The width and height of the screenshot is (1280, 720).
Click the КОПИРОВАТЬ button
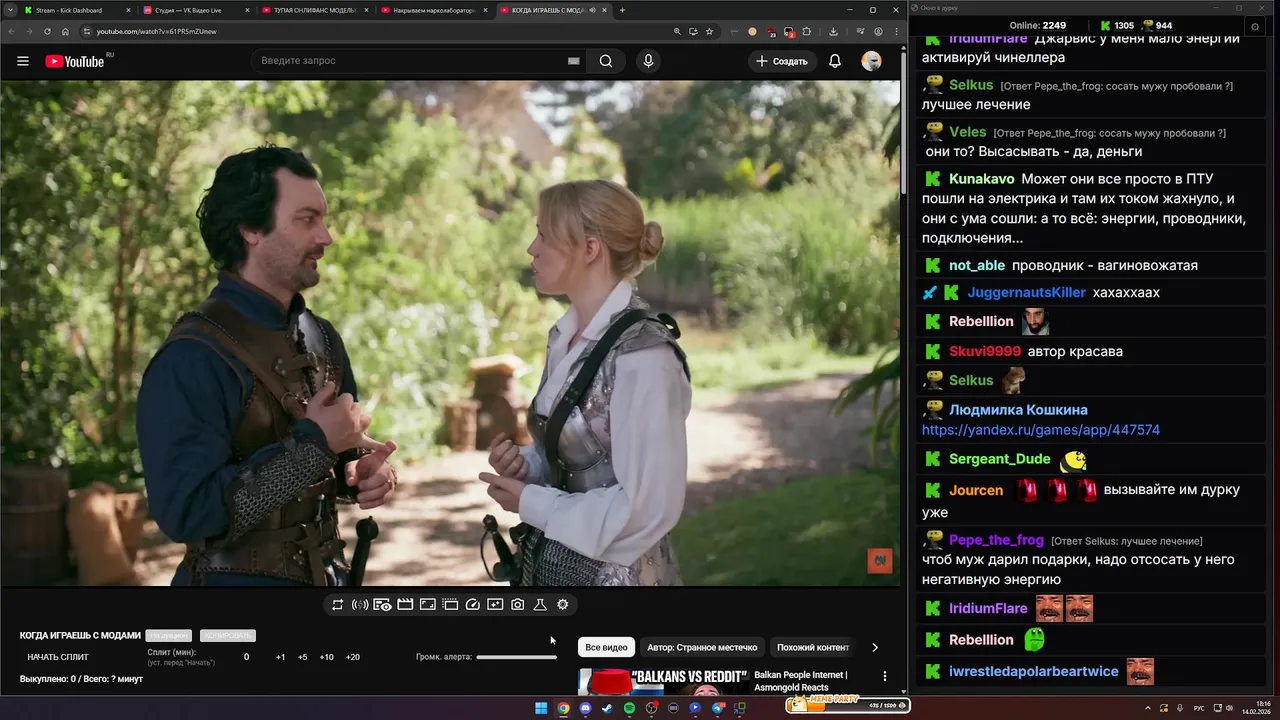pyautogui.click(x=227, y=635)
